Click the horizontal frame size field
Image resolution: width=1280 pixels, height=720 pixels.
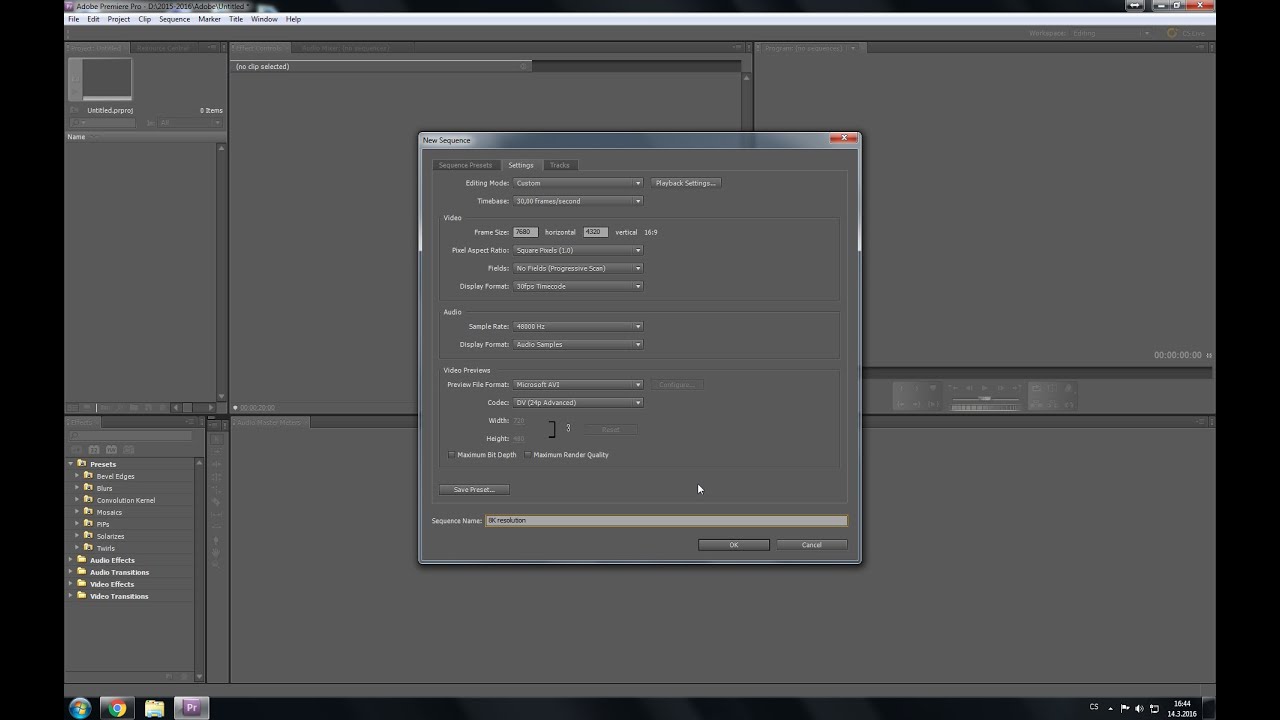(x=525, y=232)
